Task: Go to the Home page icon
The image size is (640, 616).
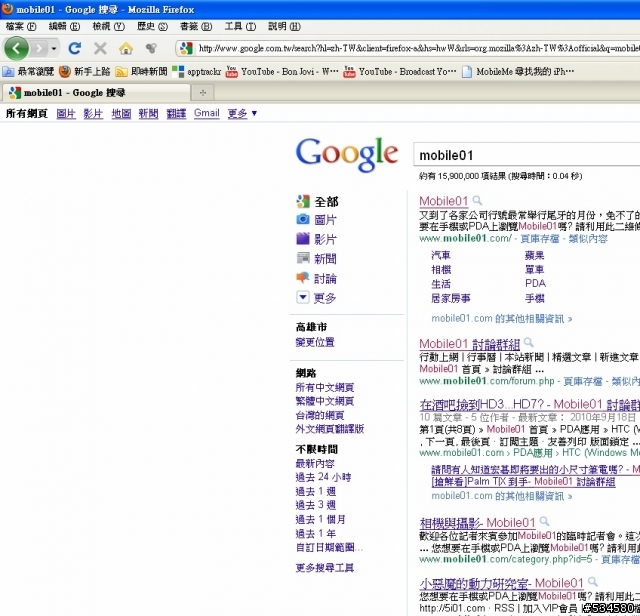Action: pyautogui.click(x=126, y=49)
